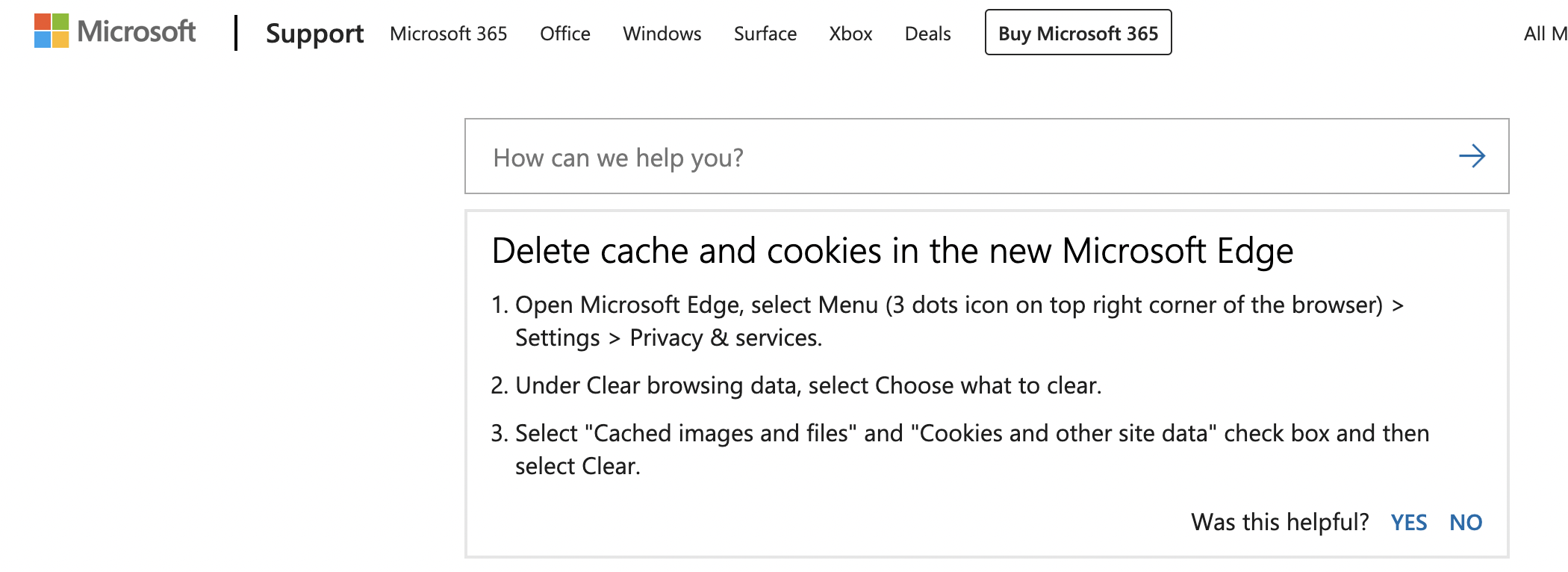Expand the All Microsoft menu
Screen dimensions: 1568x572
1544,34
